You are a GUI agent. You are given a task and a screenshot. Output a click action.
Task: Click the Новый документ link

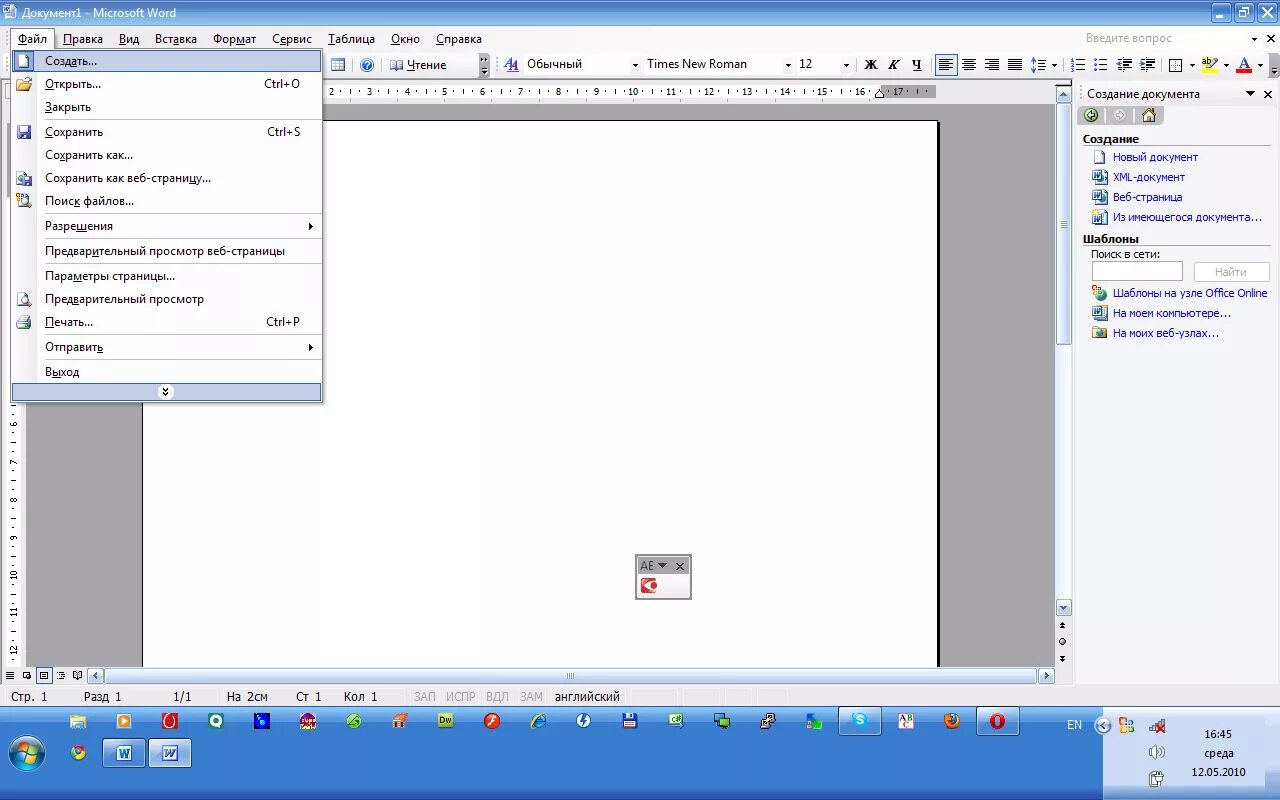click(x=1155, y=157)
